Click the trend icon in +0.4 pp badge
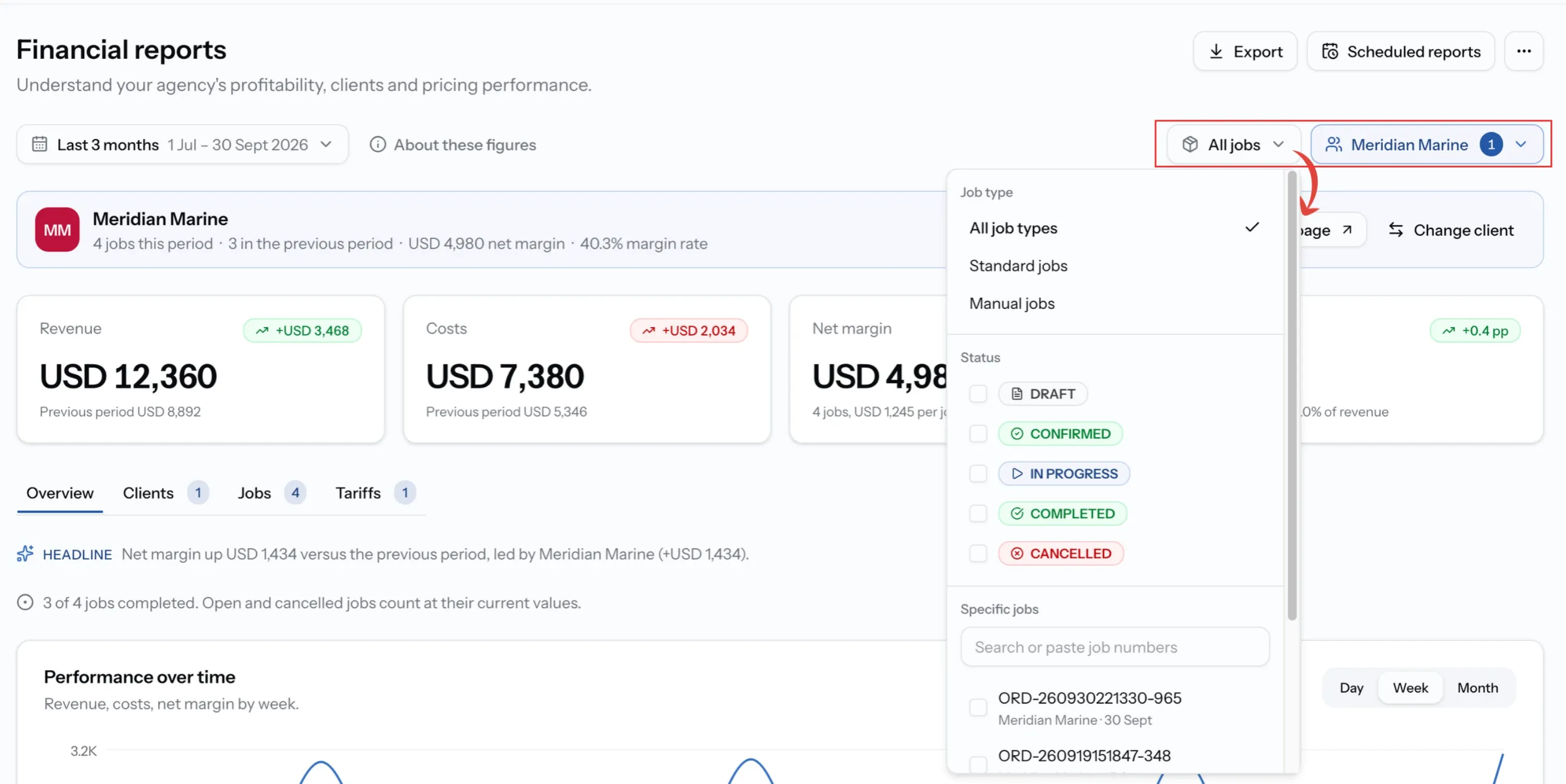Image resolution: width=1566 pixels, height=784 pixels. [1448, 330]
